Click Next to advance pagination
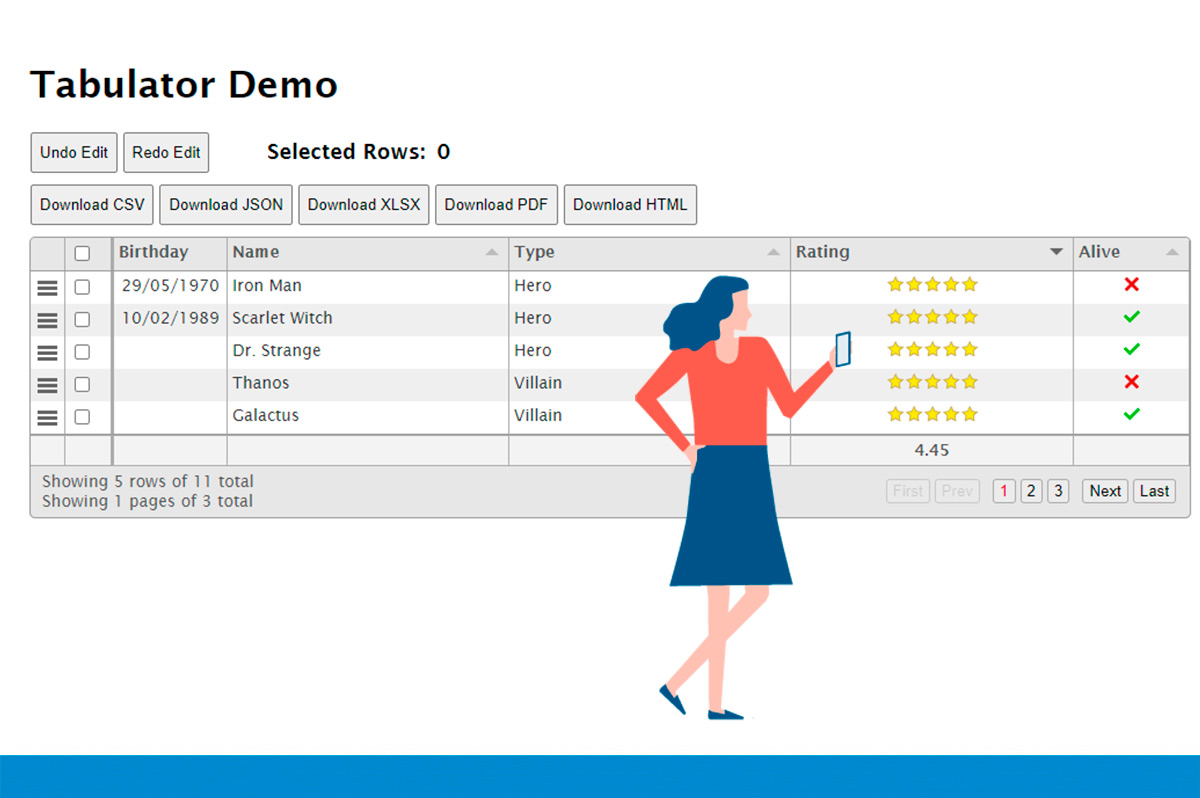Viewport: 1200px width, 798px height. coord(1104,491)
